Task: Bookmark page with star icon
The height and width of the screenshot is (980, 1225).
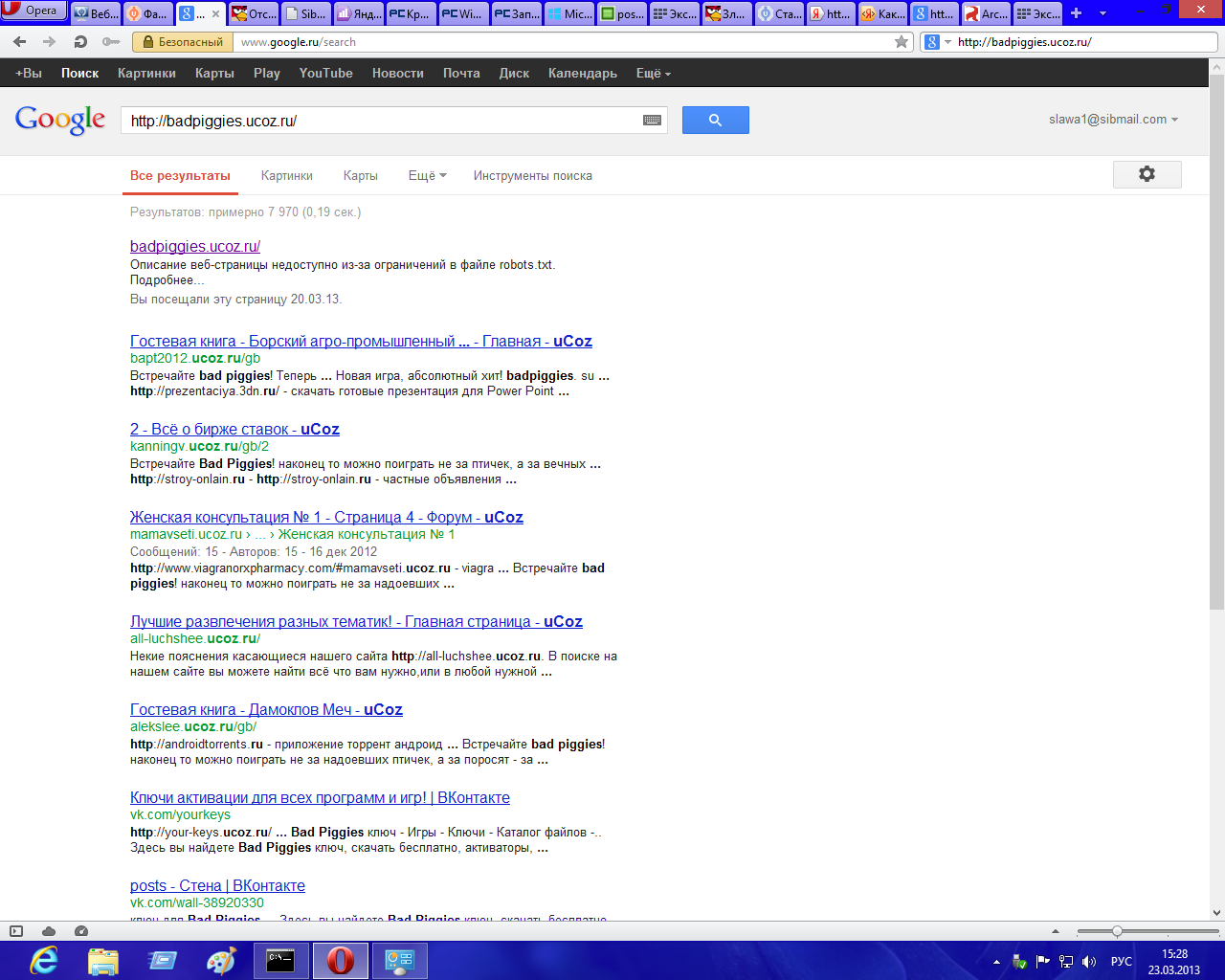Action: point(901,42)
